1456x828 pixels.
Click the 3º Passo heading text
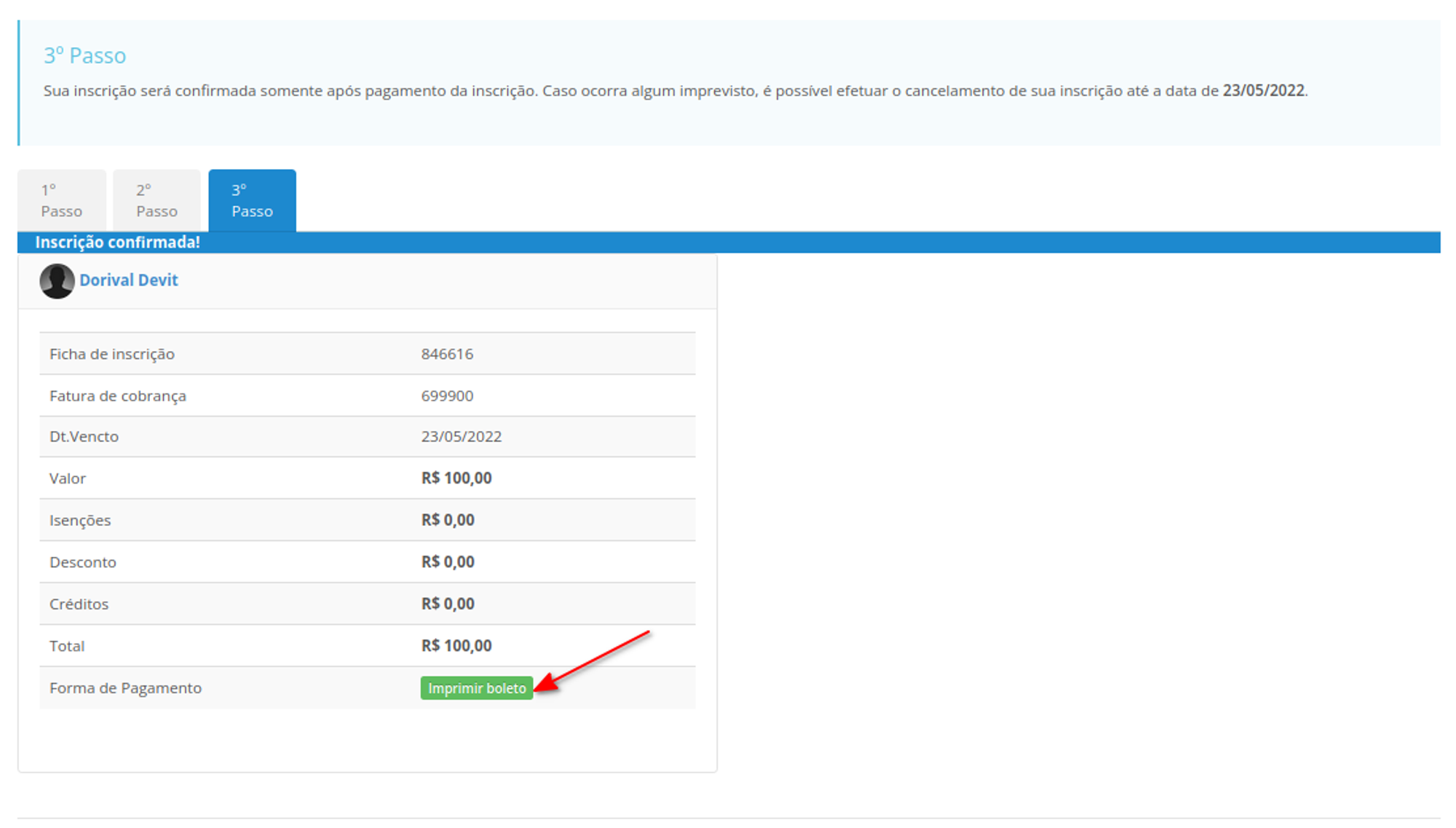84,55
